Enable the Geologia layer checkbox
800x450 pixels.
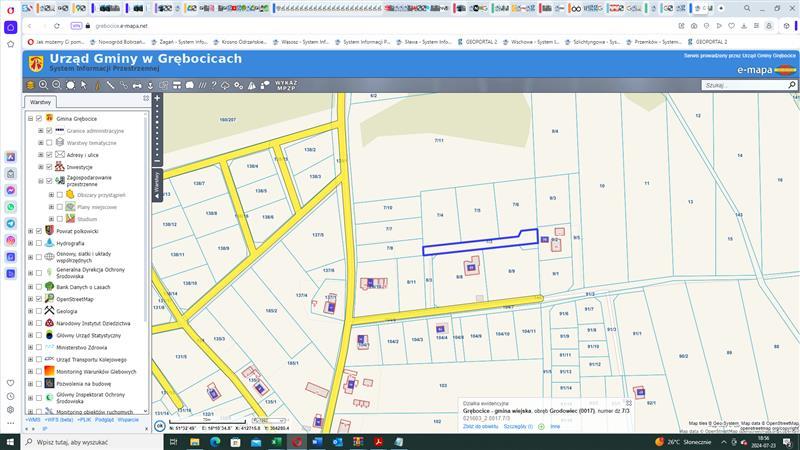coord(39,311)
